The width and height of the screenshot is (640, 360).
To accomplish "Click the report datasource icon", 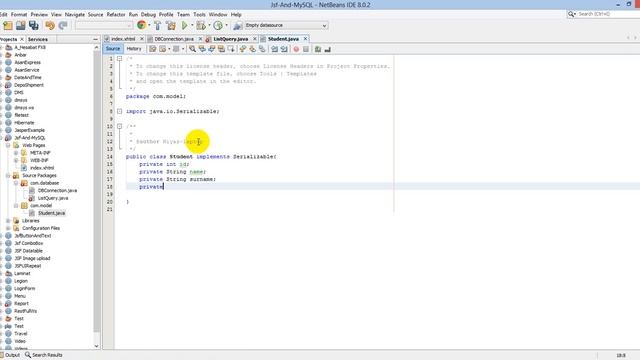I will (x=237, y=25).
